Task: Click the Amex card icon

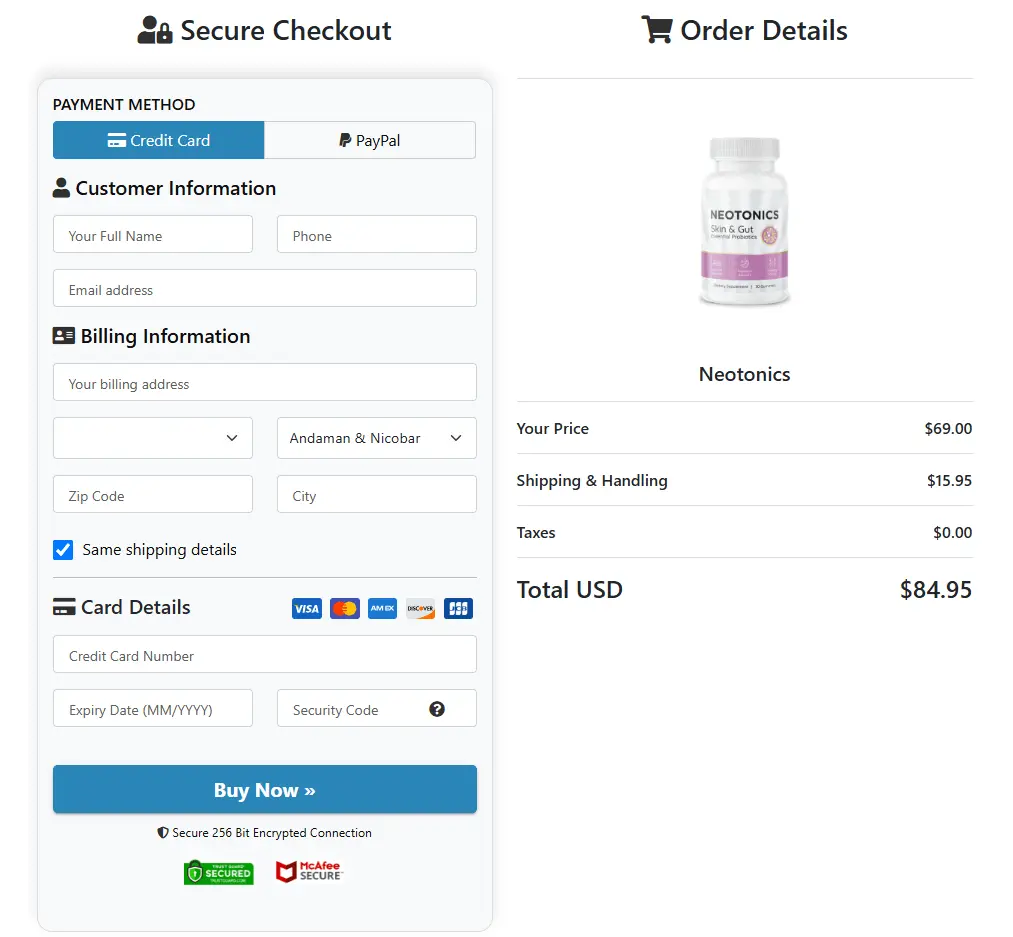Action: 383,608
